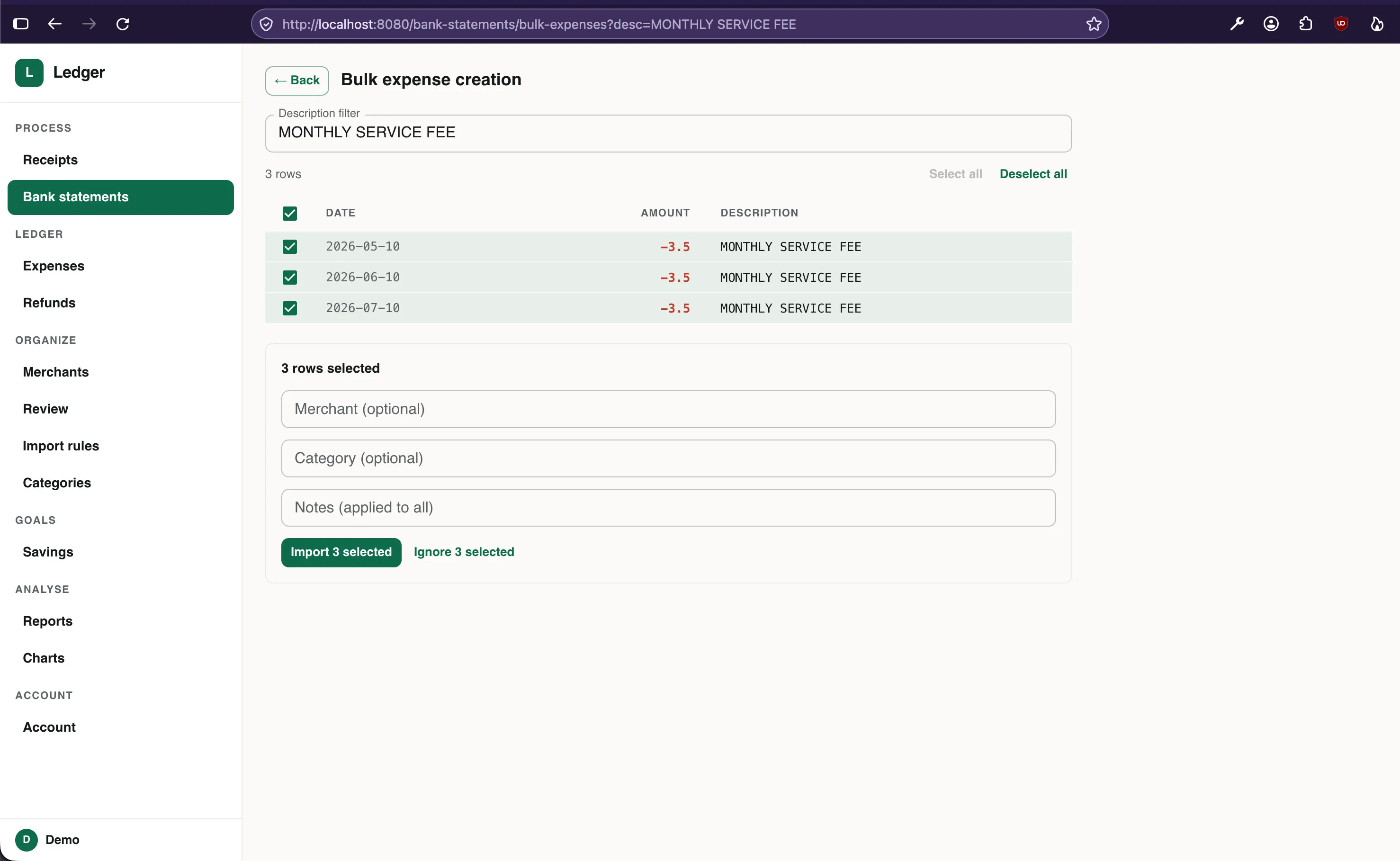Screen dimensions: 1400x861
Task: Open Account in the sidebar
Action: tap(121, 727)
